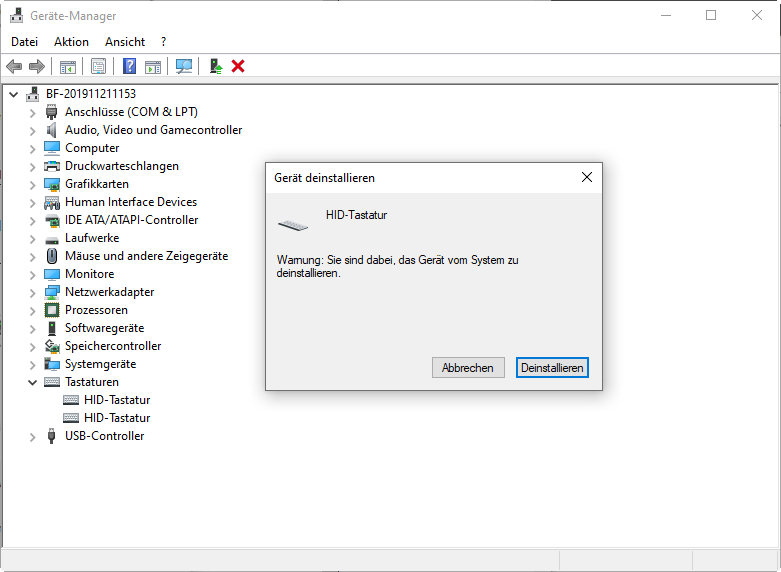Click the red X uninstall device icon

click(238, 66)
